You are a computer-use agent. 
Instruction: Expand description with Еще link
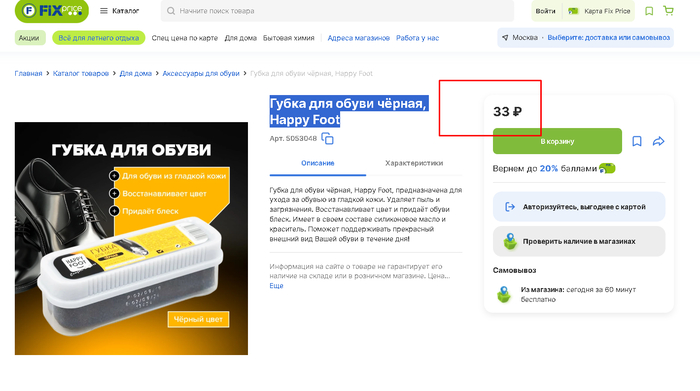coord(276,286)
